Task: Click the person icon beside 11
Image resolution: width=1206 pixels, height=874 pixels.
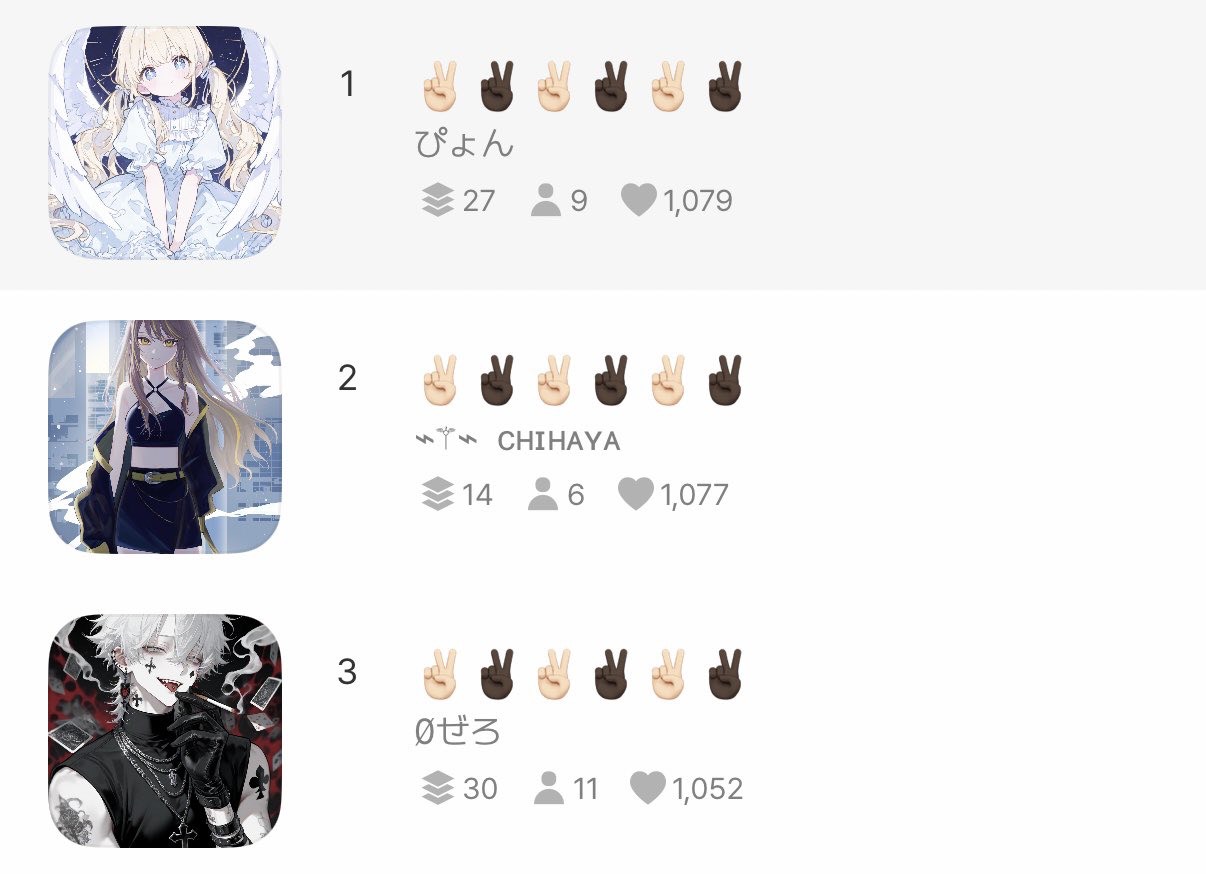Action: pos(548,788)
